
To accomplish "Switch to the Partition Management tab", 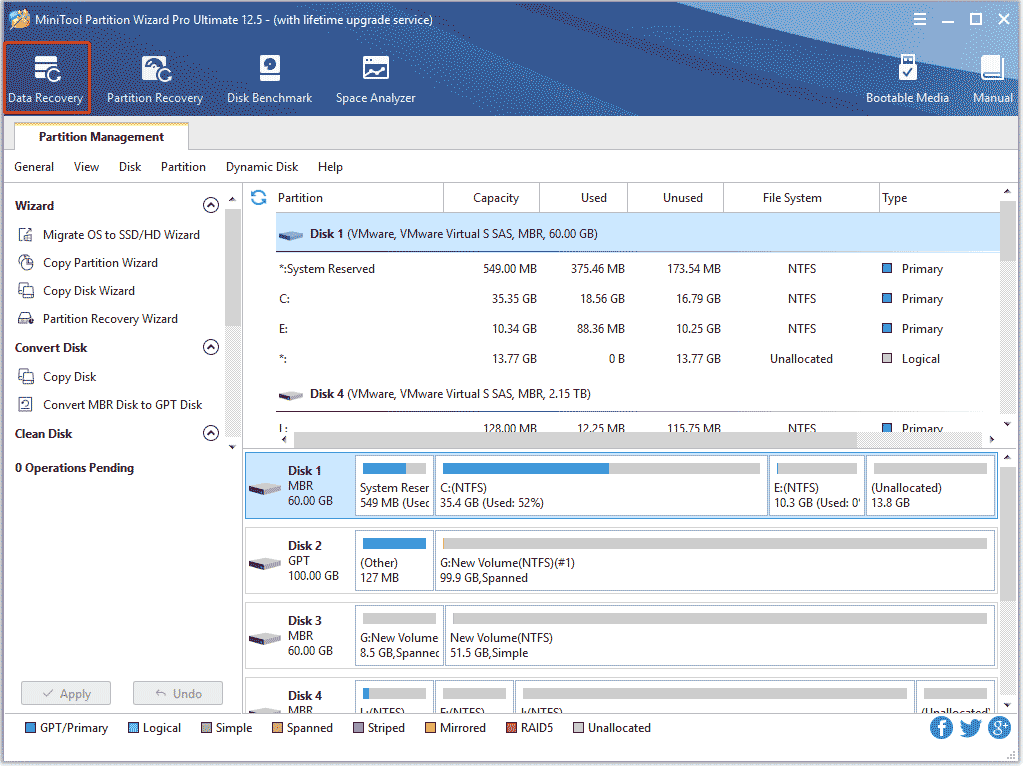I will pos(100,136).
